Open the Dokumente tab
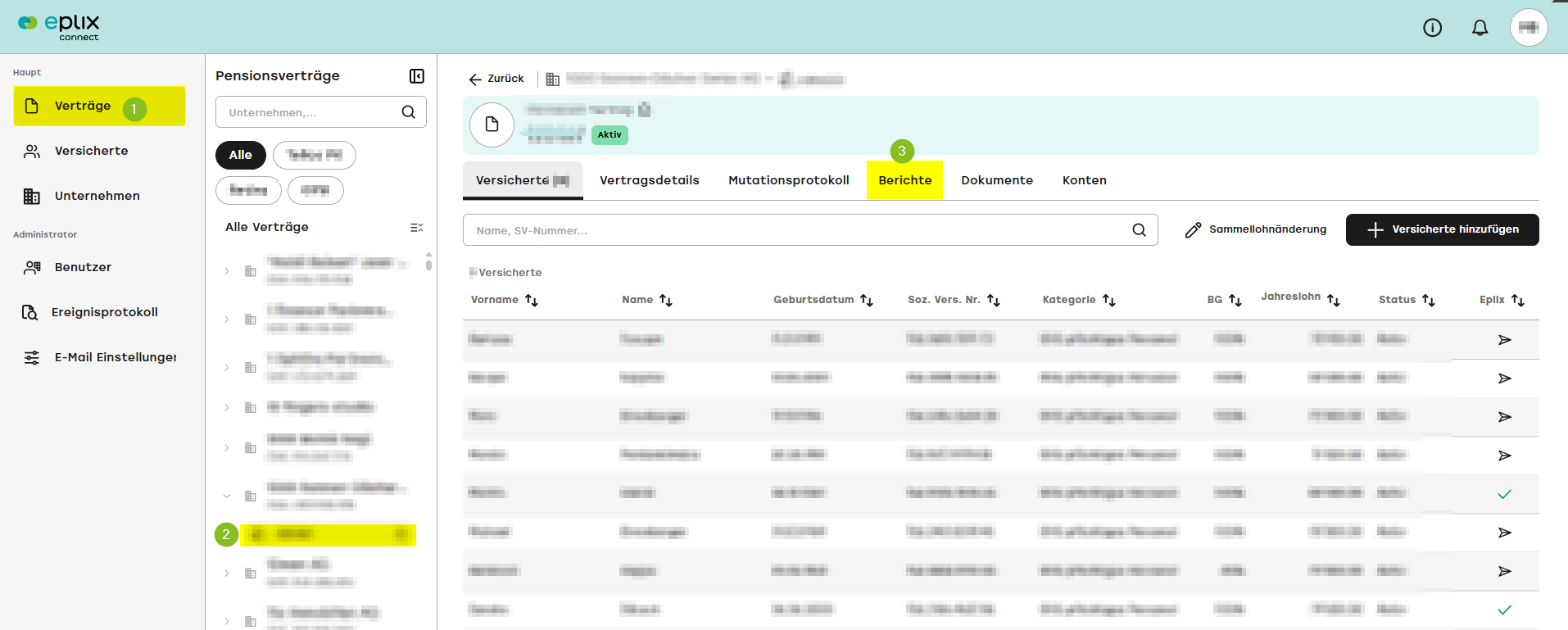The image size is (1568, 630). click(x=997, y=180)
